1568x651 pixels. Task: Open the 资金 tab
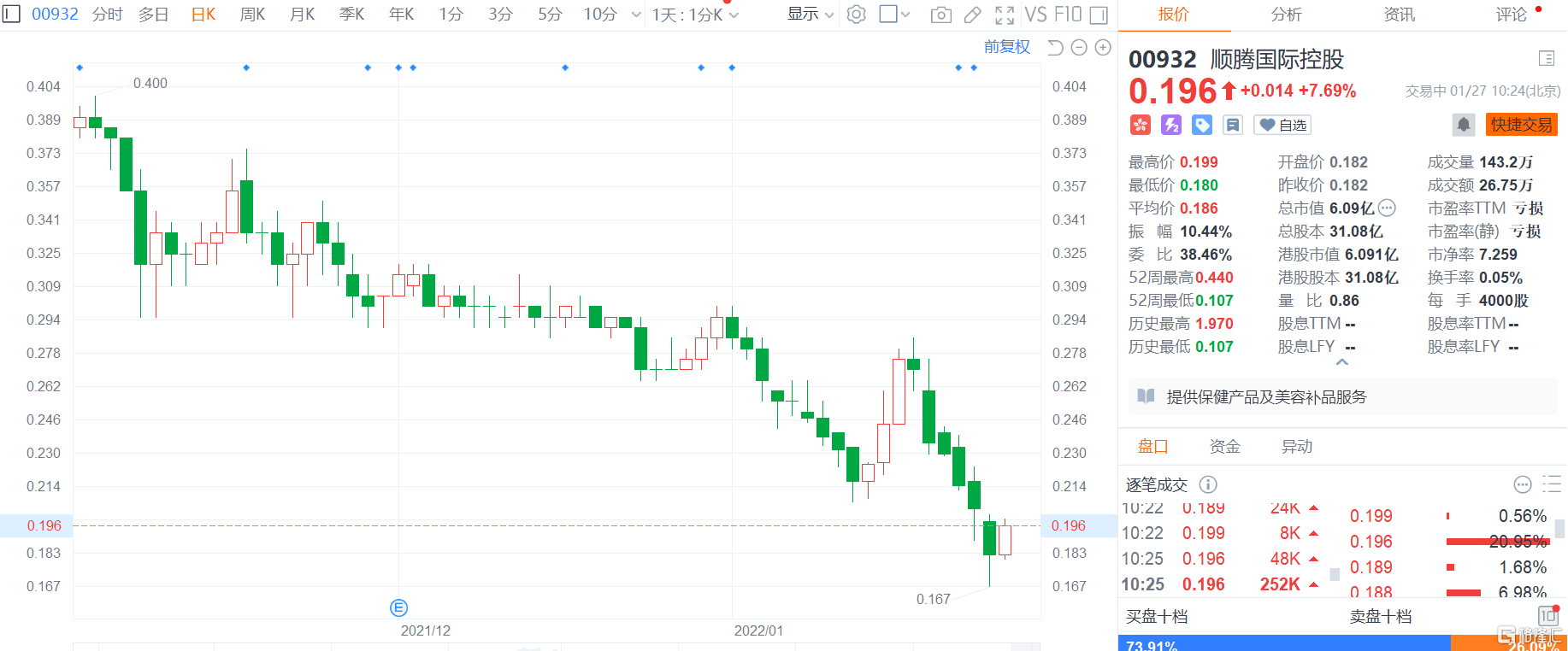pyautogui.click(x=1224, y=446)
